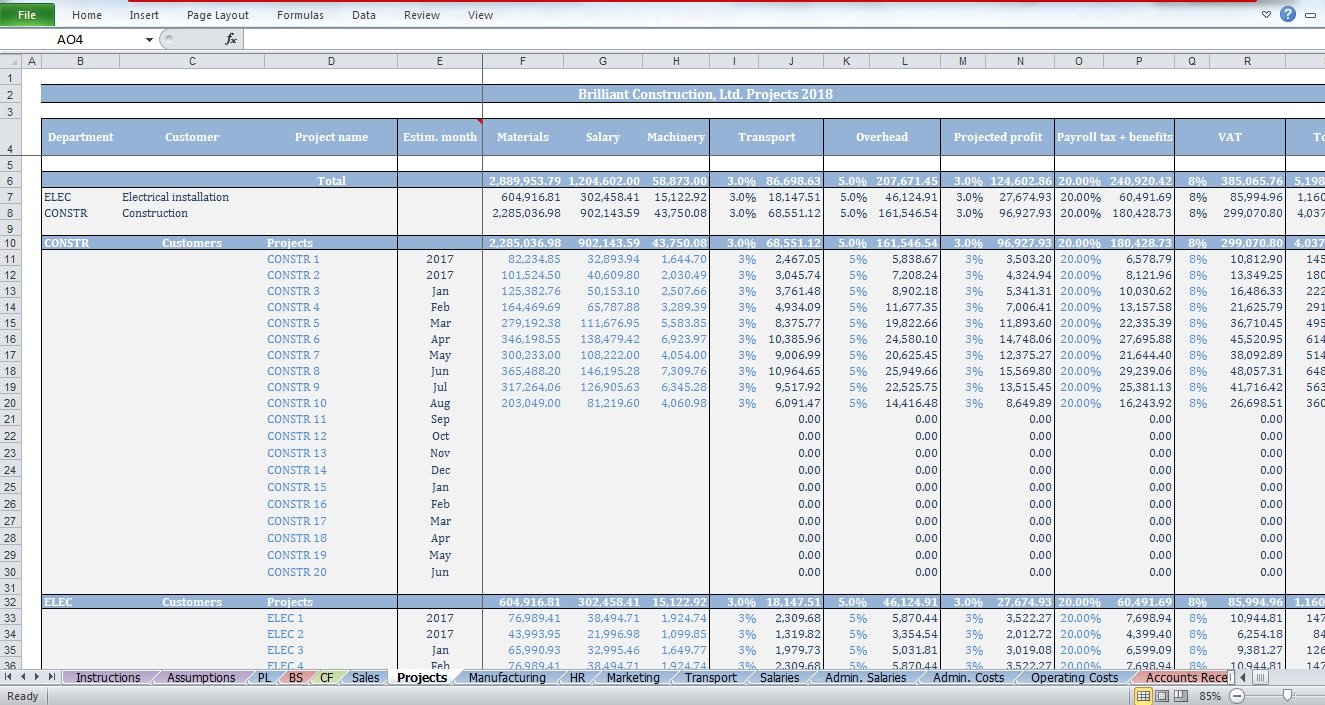Expand the Name Box dropdown arrow
Viewport: 1325px width, 705px height.
(149, 39)
